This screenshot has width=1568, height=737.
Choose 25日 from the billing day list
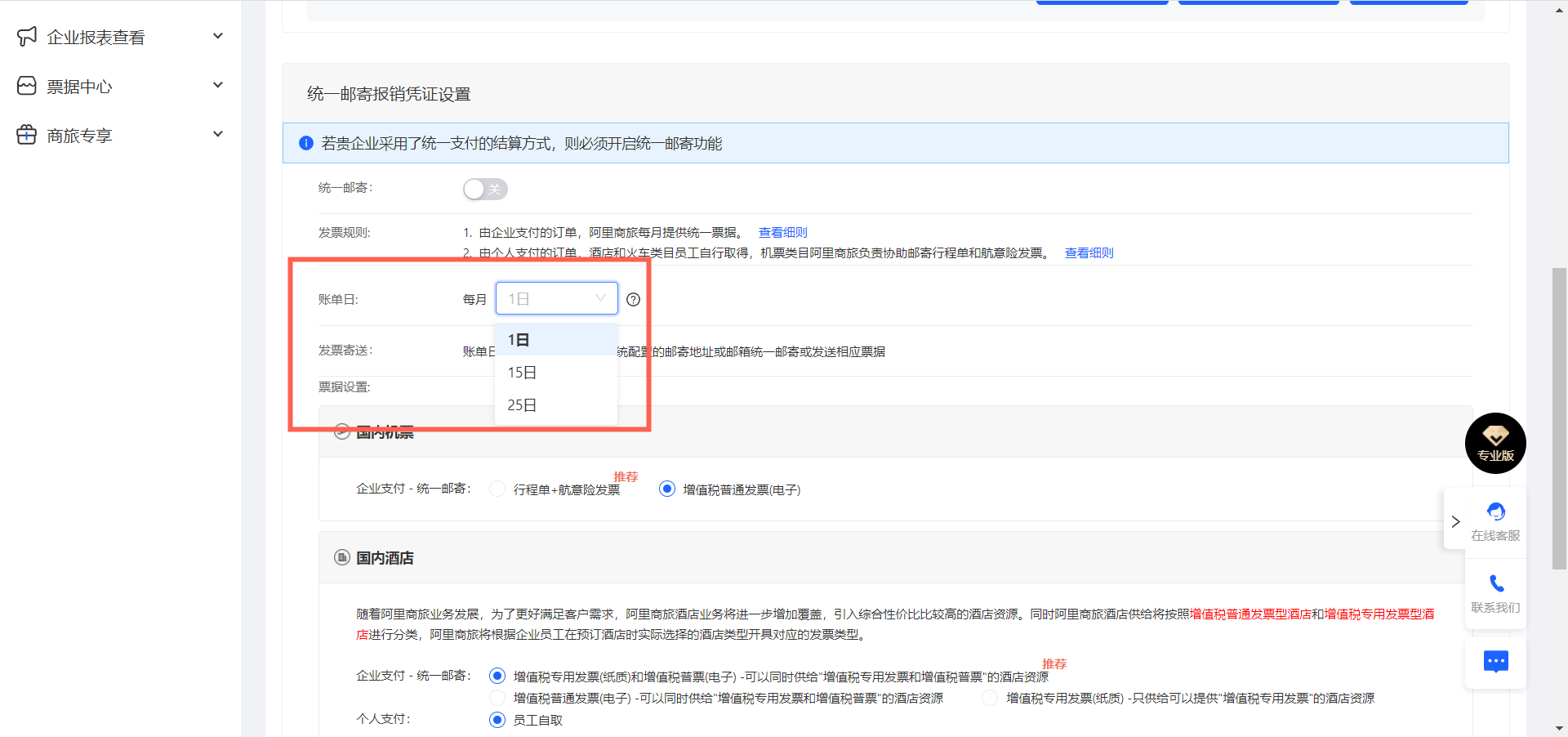pos(556,404)
